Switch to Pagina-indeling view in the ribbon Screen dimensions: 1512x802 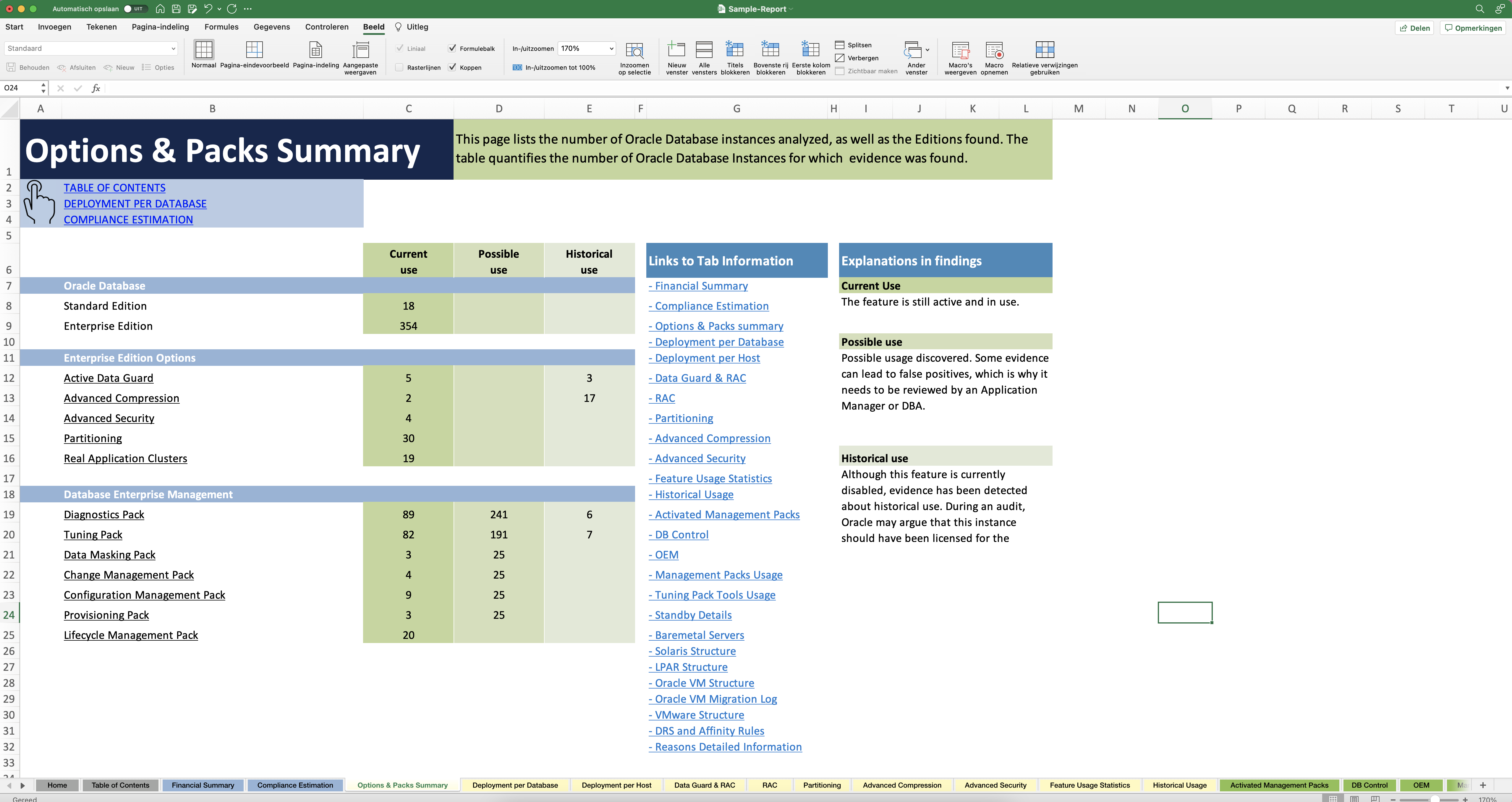tap(316, 54)
